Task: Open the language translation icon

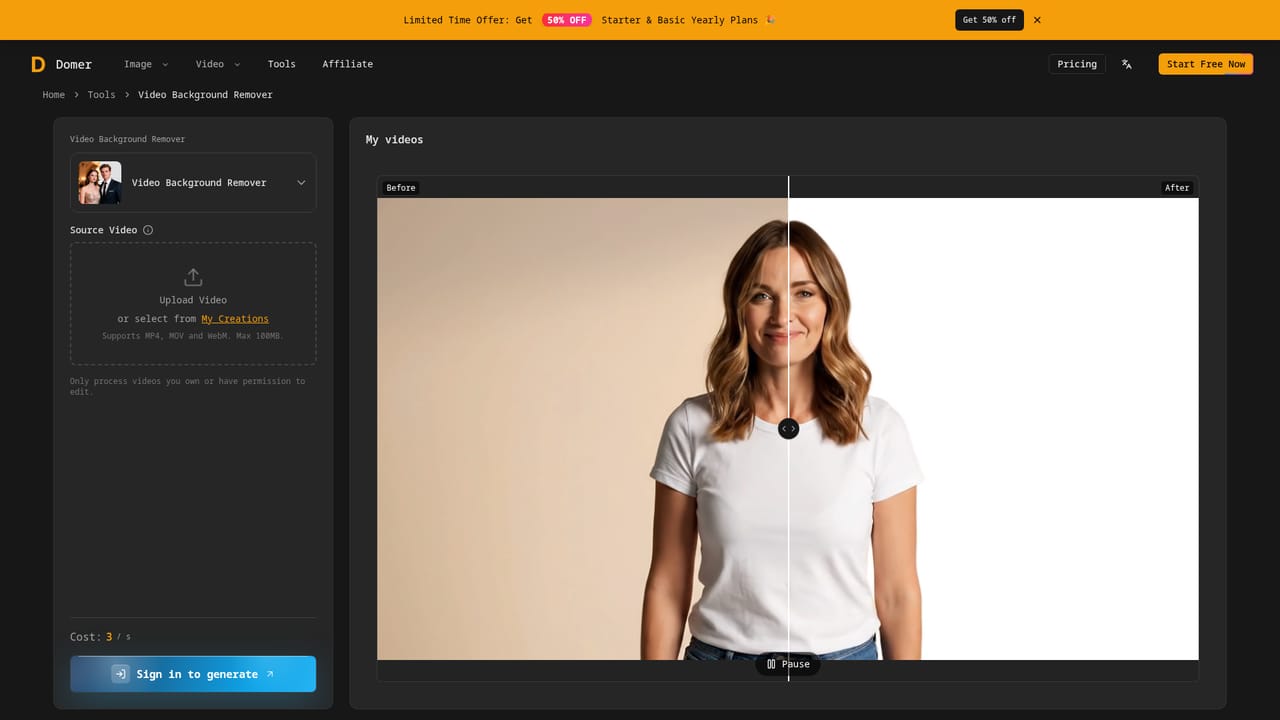Action: click(1127, 64)
